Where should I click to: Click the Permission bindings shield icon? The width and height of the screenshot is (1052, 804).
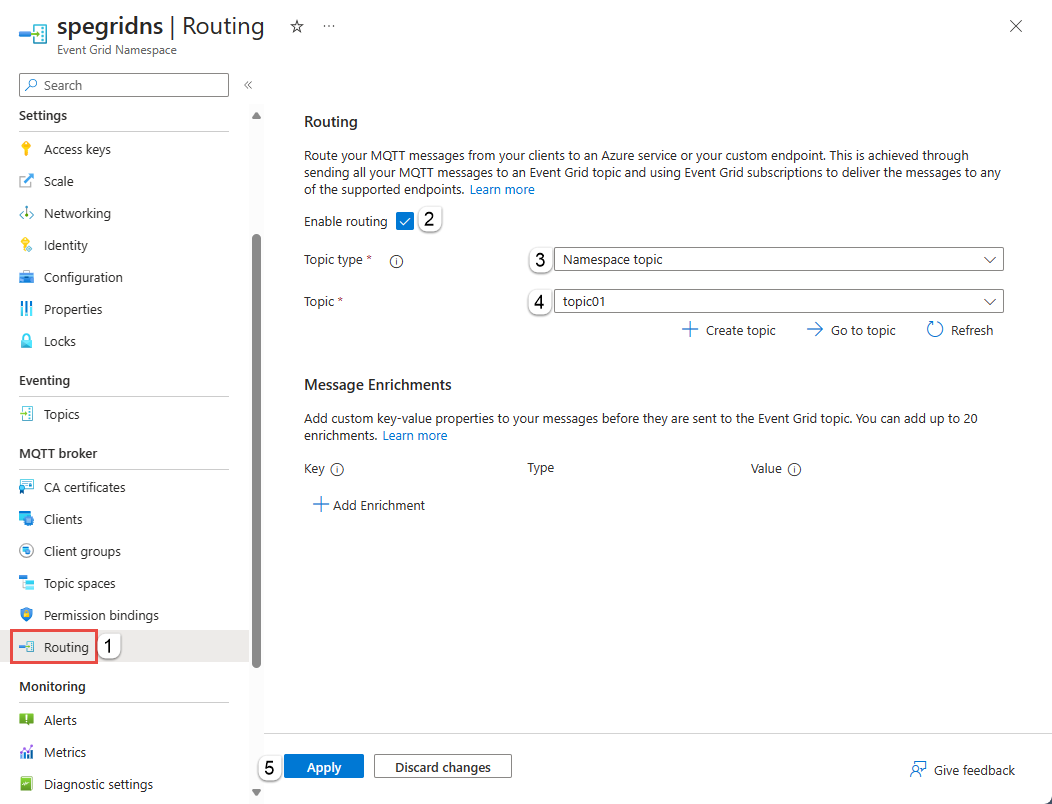[x=26, y=615]
